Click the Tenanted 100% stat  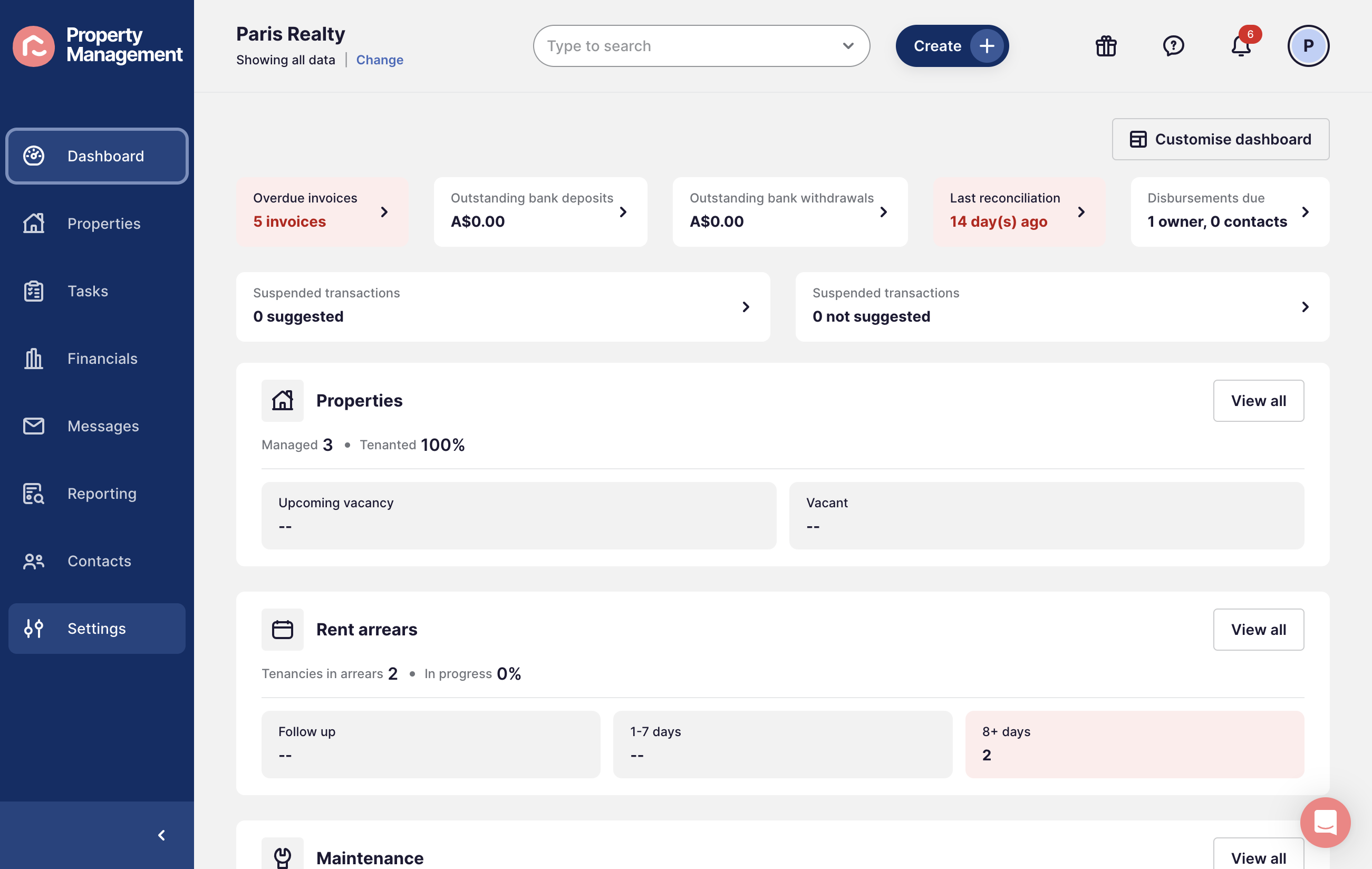tap(412, 445)
